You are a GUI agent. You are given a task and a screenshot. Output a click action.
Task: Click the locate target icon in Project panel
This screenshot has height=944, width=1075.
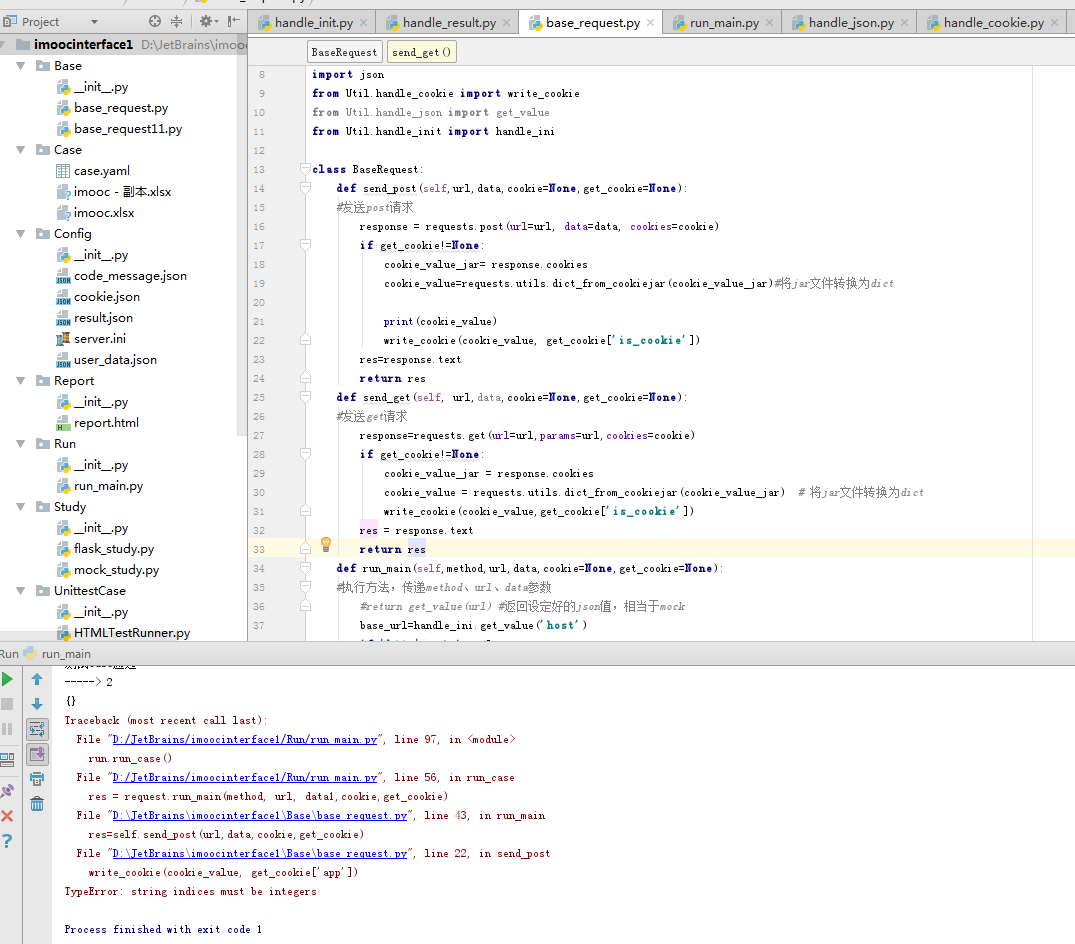pyautogui.click(x=154, y=21)
